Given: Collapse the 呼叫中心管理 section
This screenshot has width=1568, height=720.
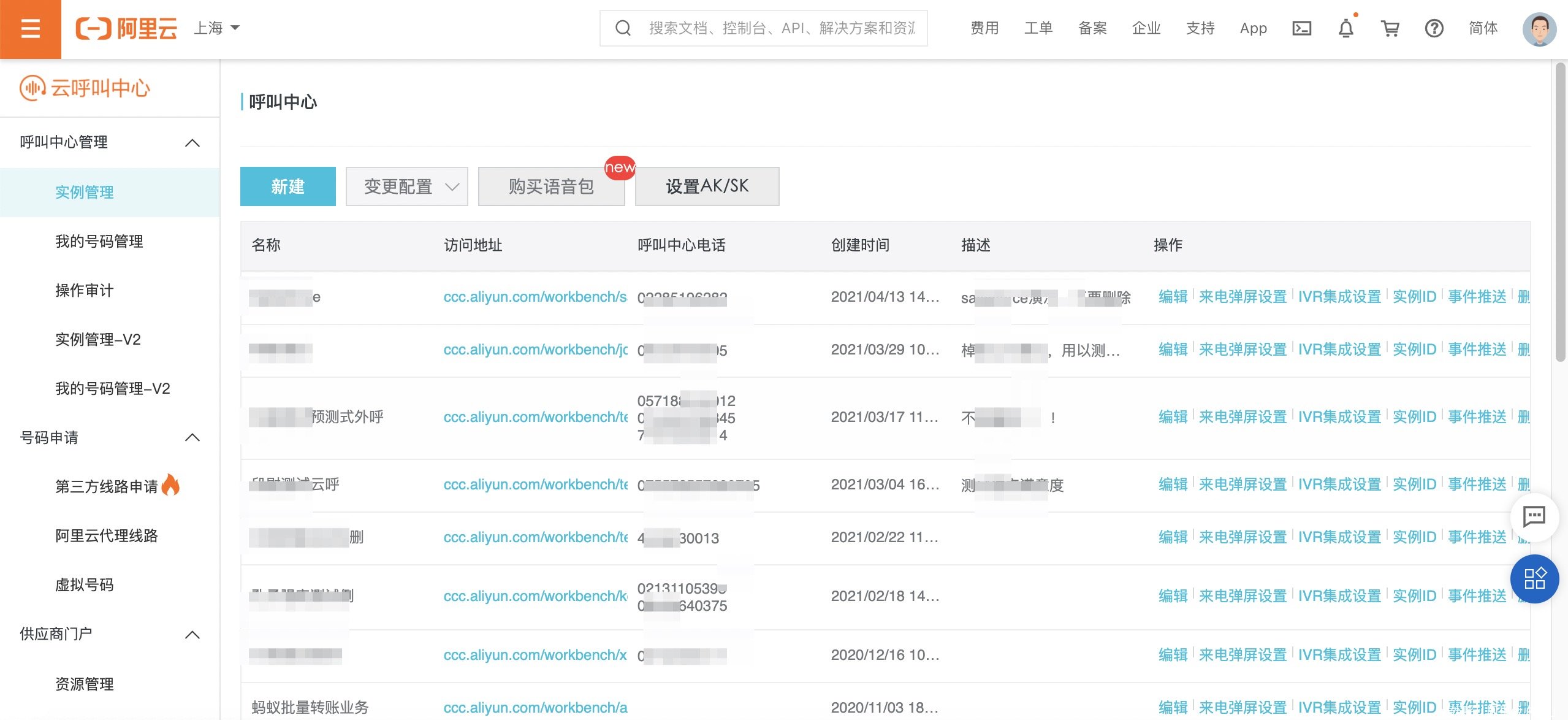Looking at the screenshot, I should tap(192, 143).
